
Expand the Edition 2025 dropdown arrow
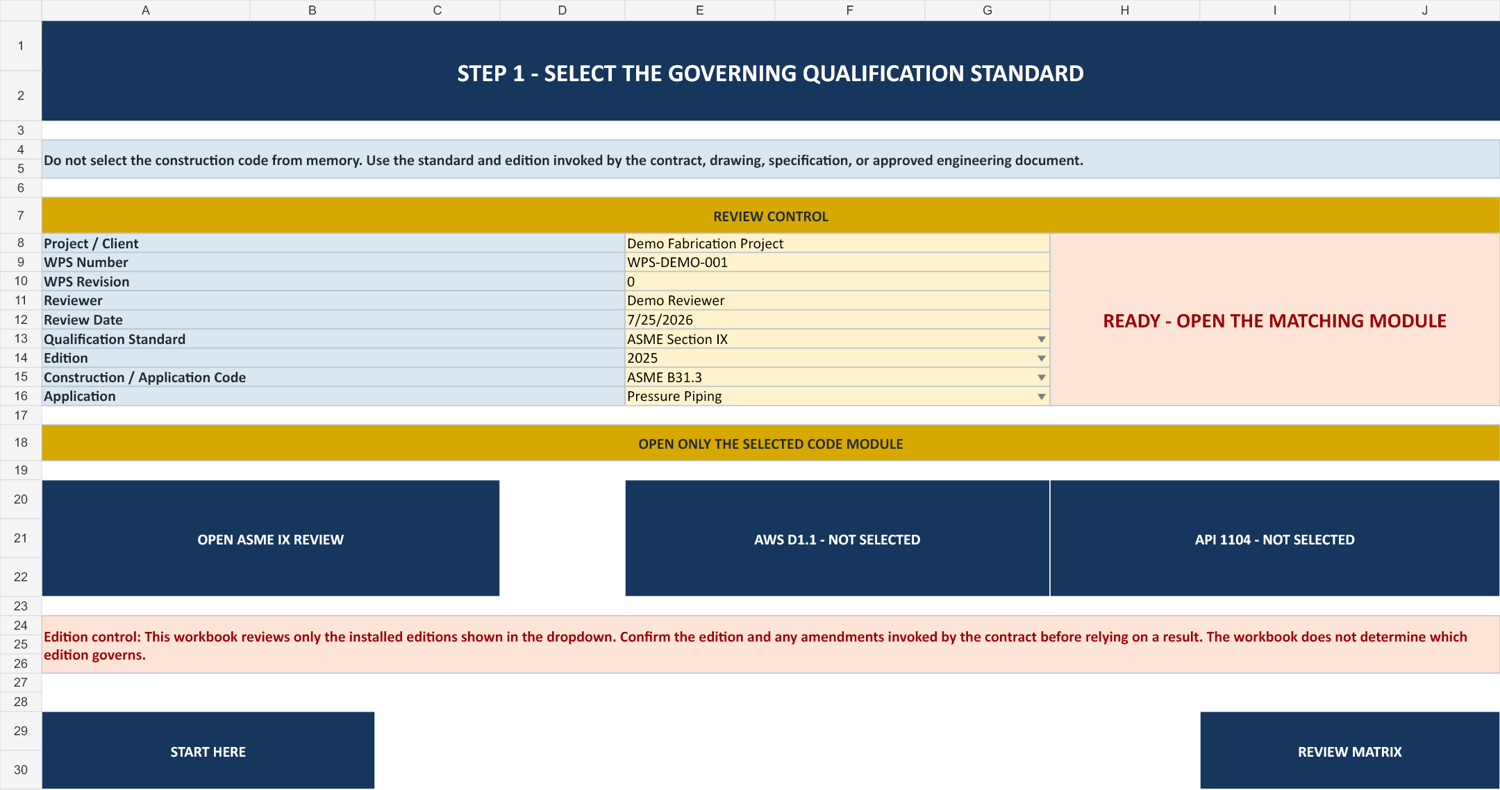coord(1041,359)
